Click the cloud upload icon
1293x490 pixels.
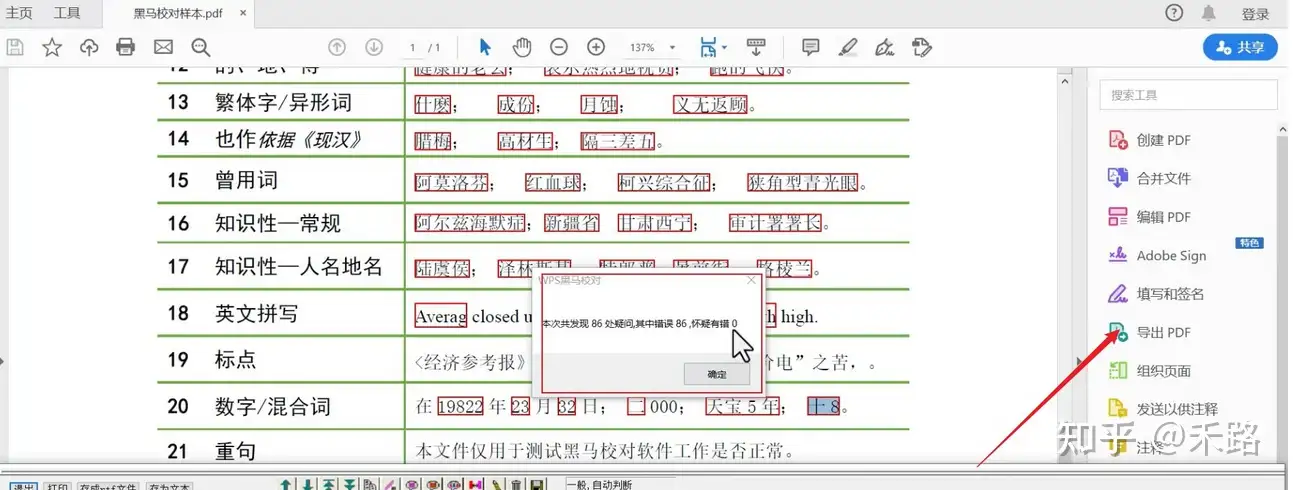point(89,47)
